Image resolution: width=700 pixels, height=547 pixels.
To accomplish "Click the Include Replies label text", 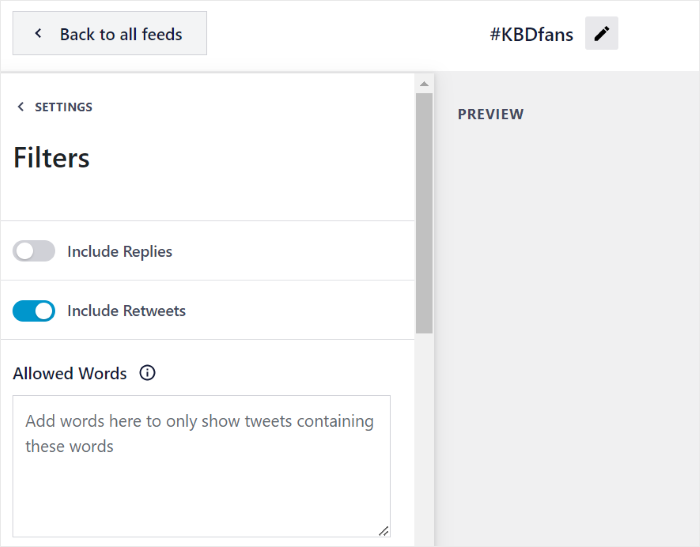I will click(x=119, y=252).
